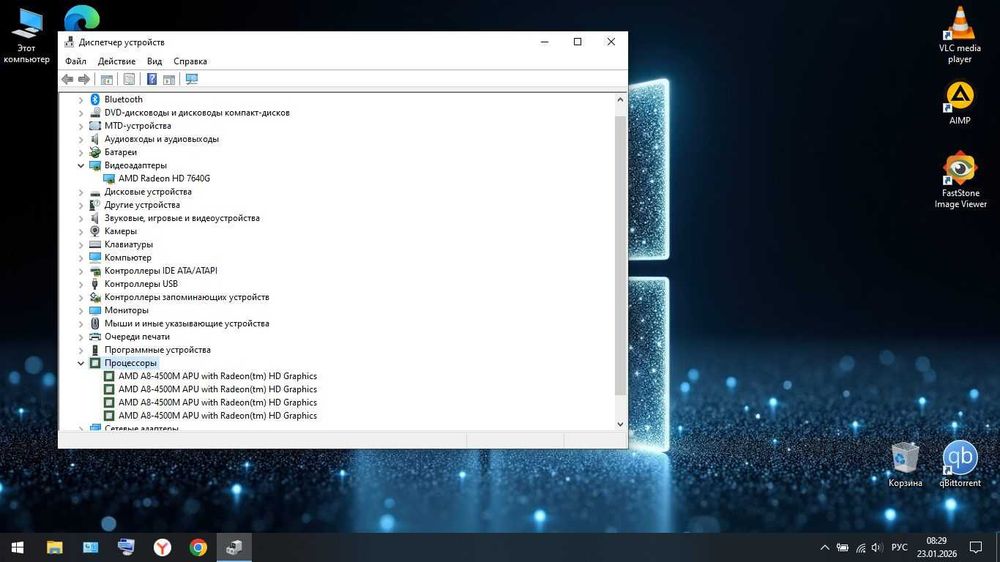Screen dimensions: 1000x562
Task: Open Yandex Browser from the taskbar
Action: 163,547
